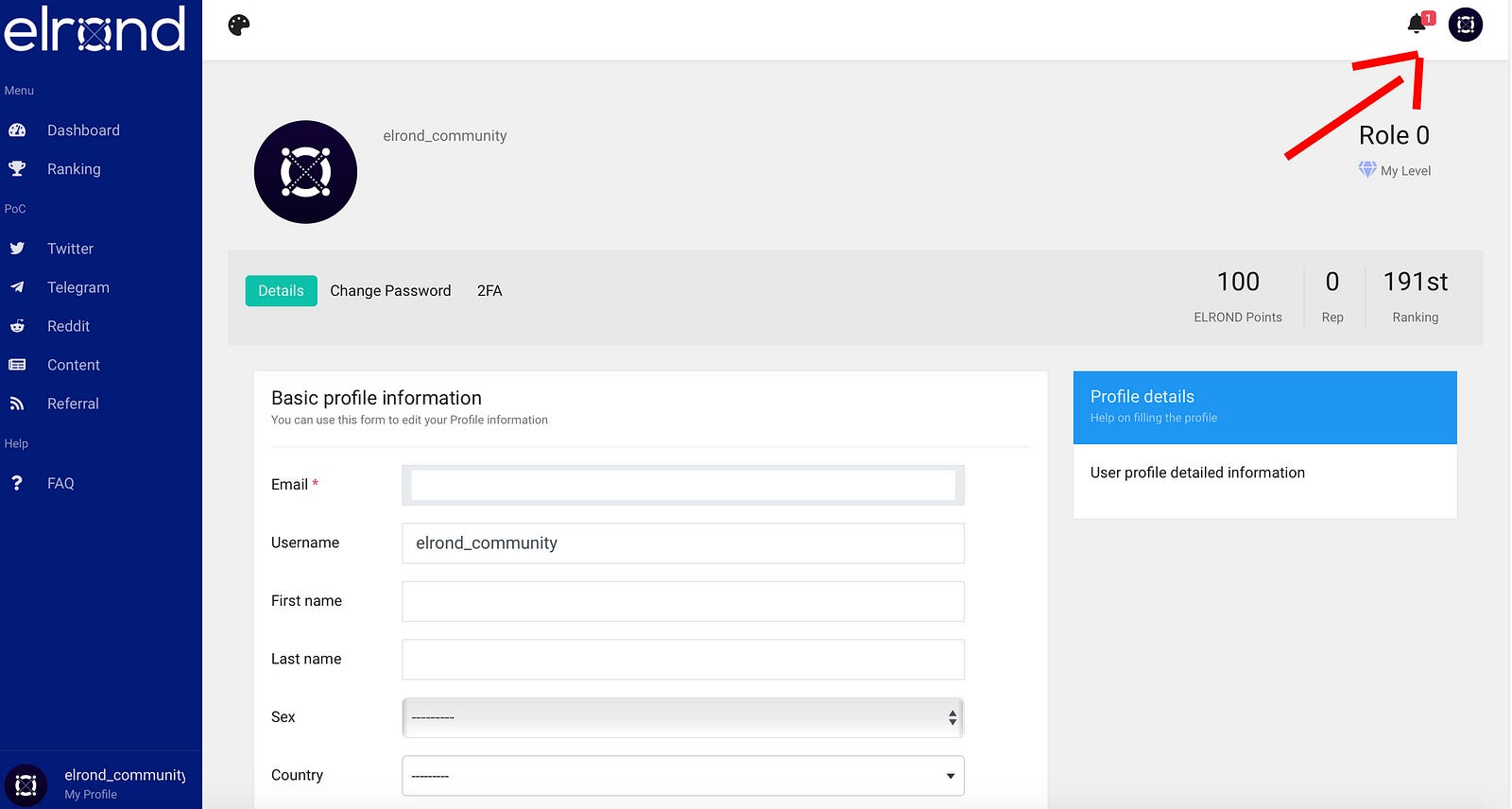Click the User profile detailed information text

(1197, 473)
